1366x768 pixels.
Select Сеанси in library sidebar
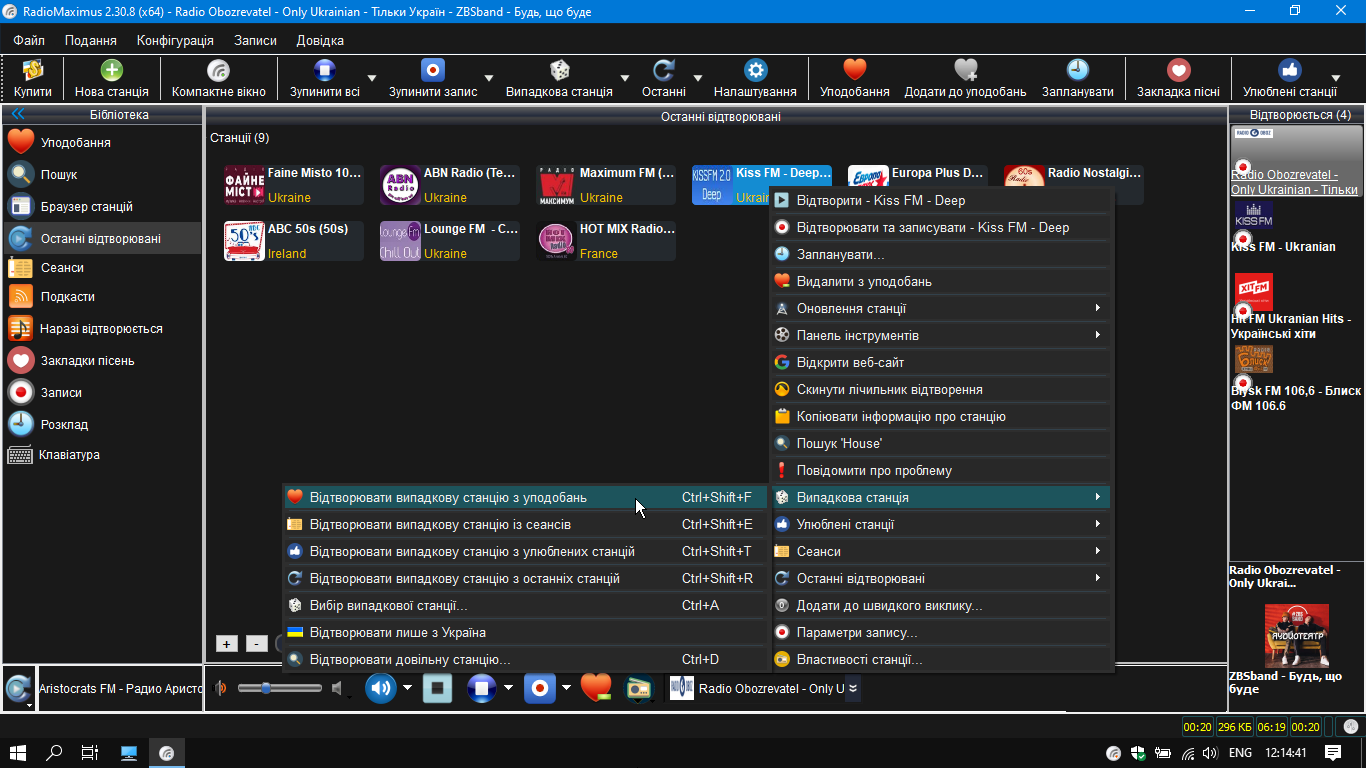(x=101, y=268)
